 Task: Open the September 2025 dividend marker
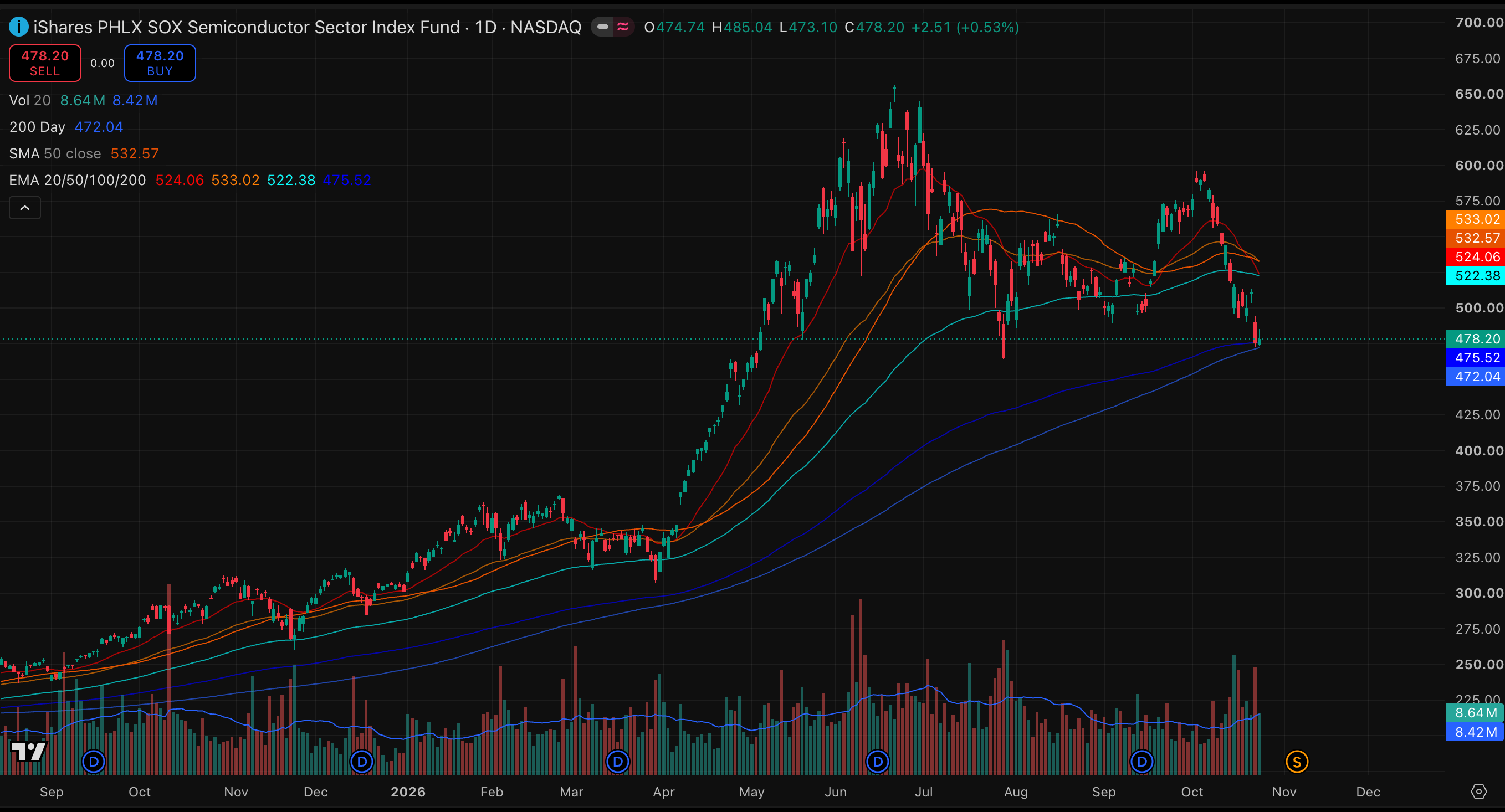click(x=94, y=762)
